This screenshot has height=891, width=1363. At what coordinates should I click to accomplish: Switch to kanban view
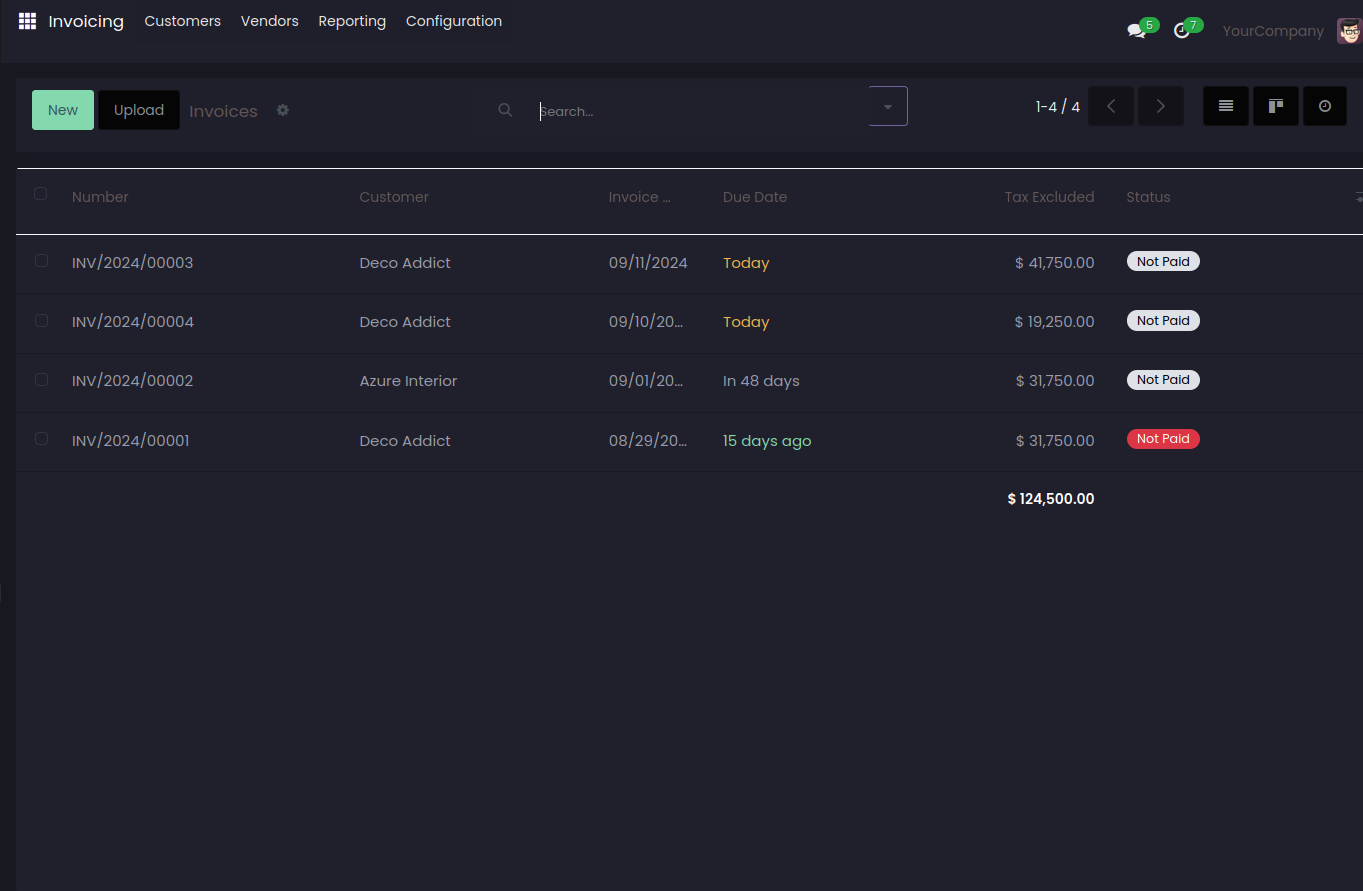tap(1275, 106)
